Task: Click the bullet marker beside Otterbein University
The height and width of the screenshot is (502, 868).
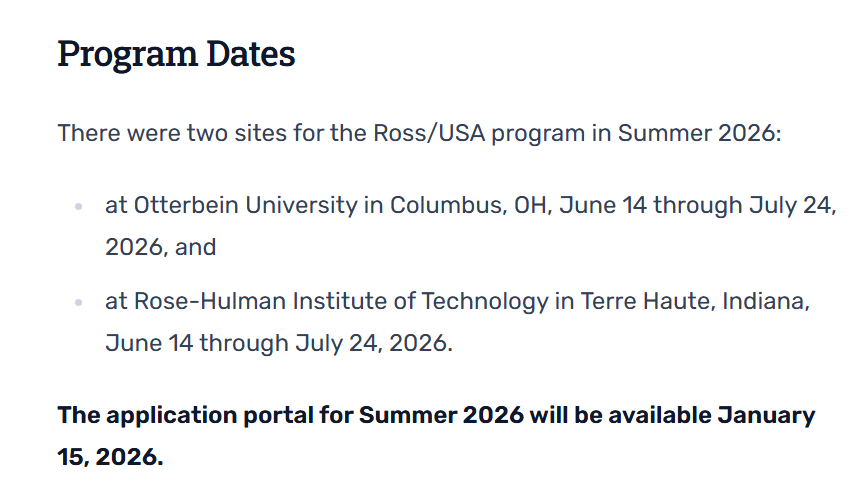Action: coord(78,207)
